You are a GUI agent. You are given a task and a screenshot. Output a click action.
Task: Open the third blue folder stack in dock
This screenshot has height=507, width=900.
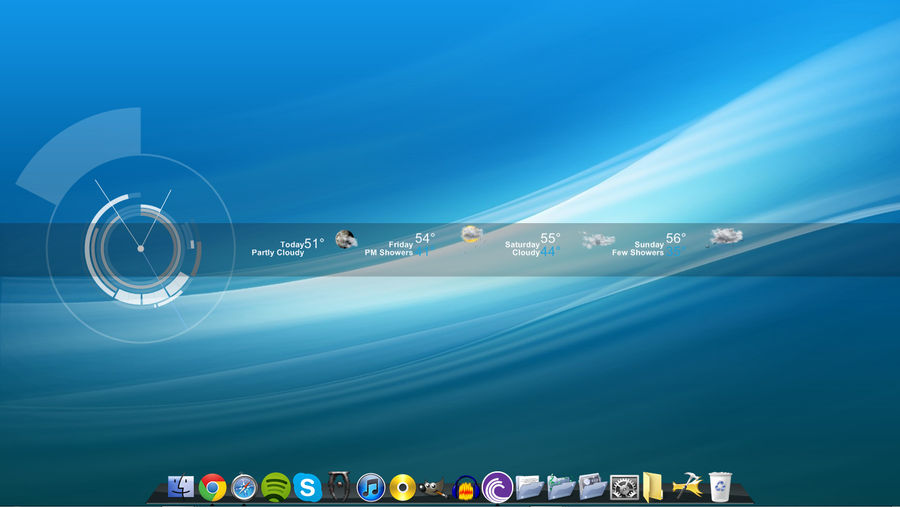(x=592, y=487)
